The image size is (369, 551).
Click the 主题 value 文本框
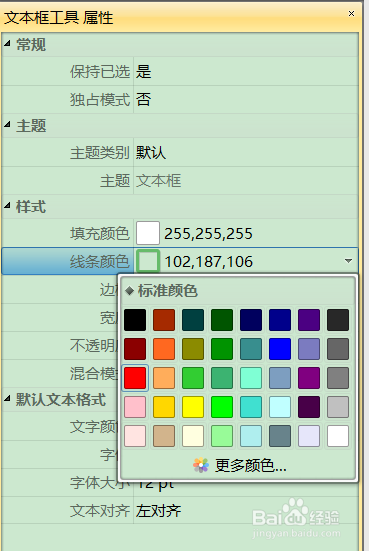[x=158, y=181]
